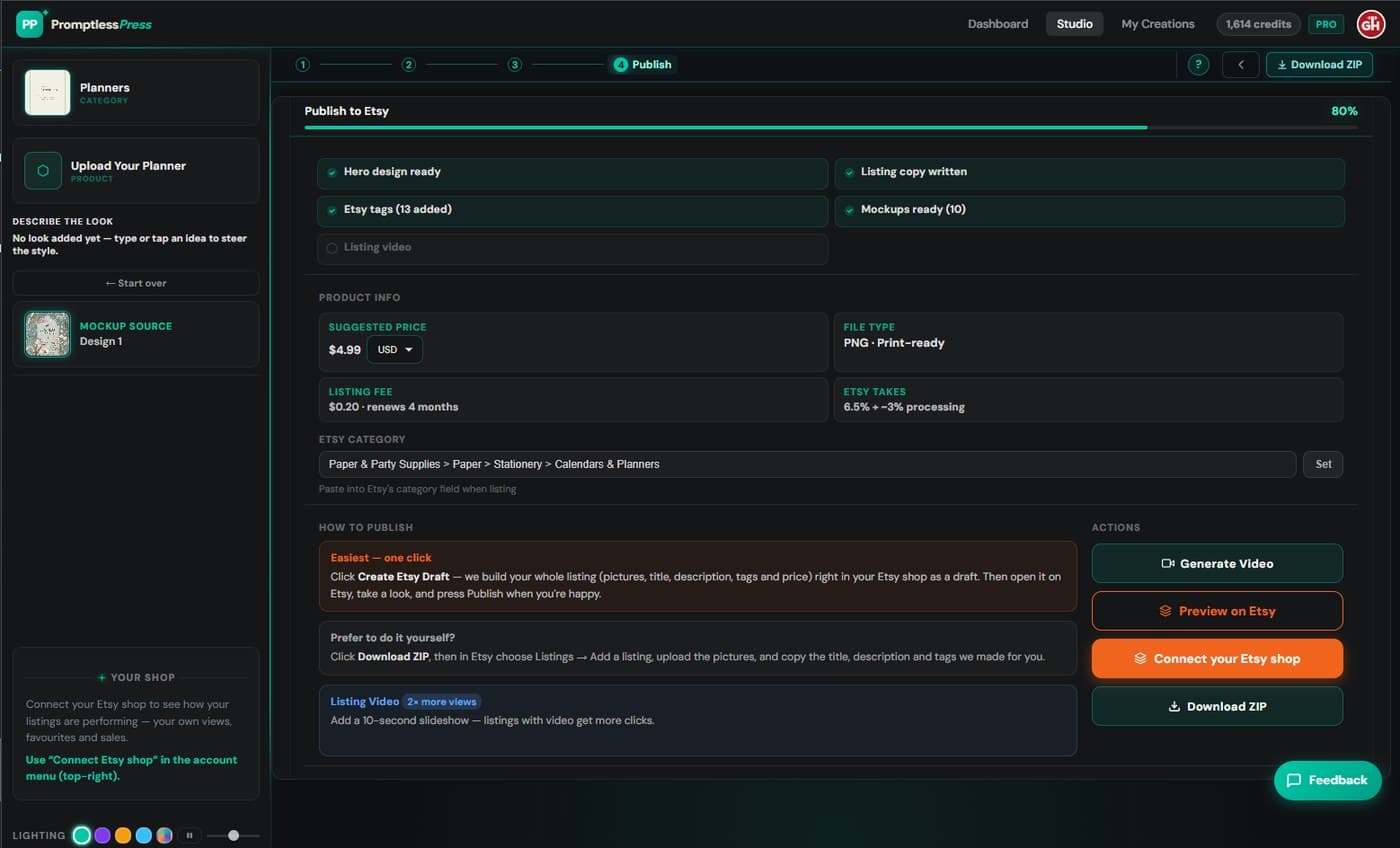Open the USD currency dropdown
The width and height of the screenshot is (1400, 848).
(x=395, y=350)
